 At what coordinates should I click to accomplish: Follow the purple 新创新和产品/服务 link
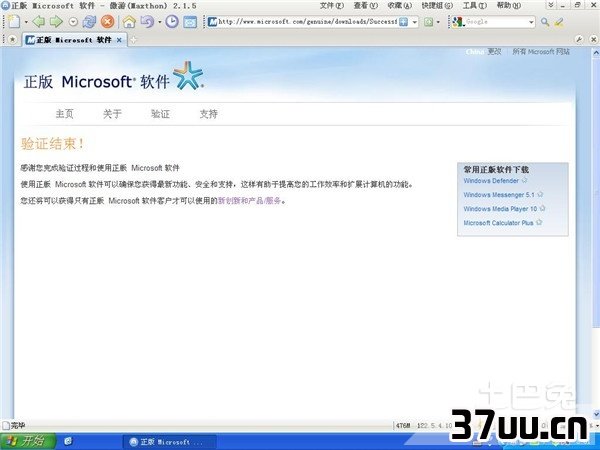(249, 201)
